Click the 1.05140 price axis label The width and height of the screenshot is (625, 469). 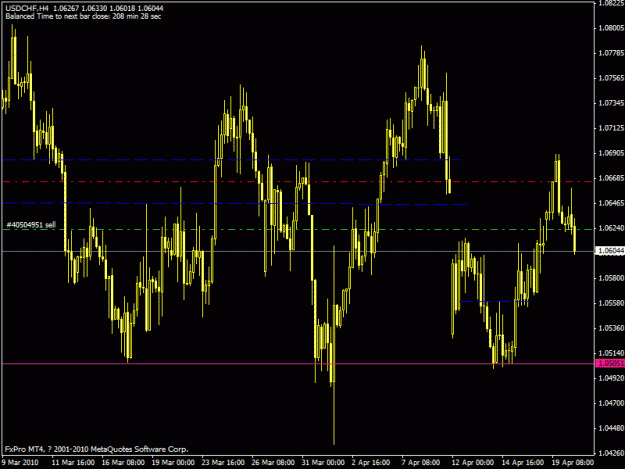click(611, 353)
